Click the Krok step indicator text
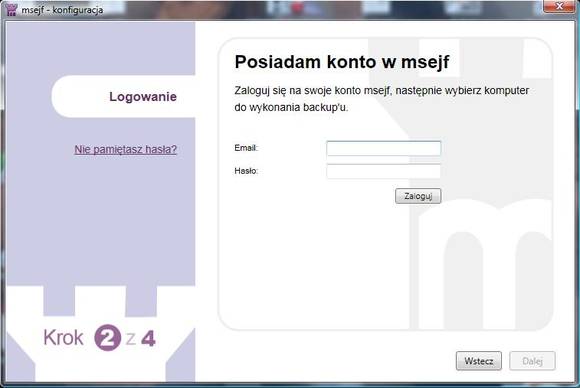Image resolution: width=580 pixels, height=388 pixels. click(x=63, y=338)
